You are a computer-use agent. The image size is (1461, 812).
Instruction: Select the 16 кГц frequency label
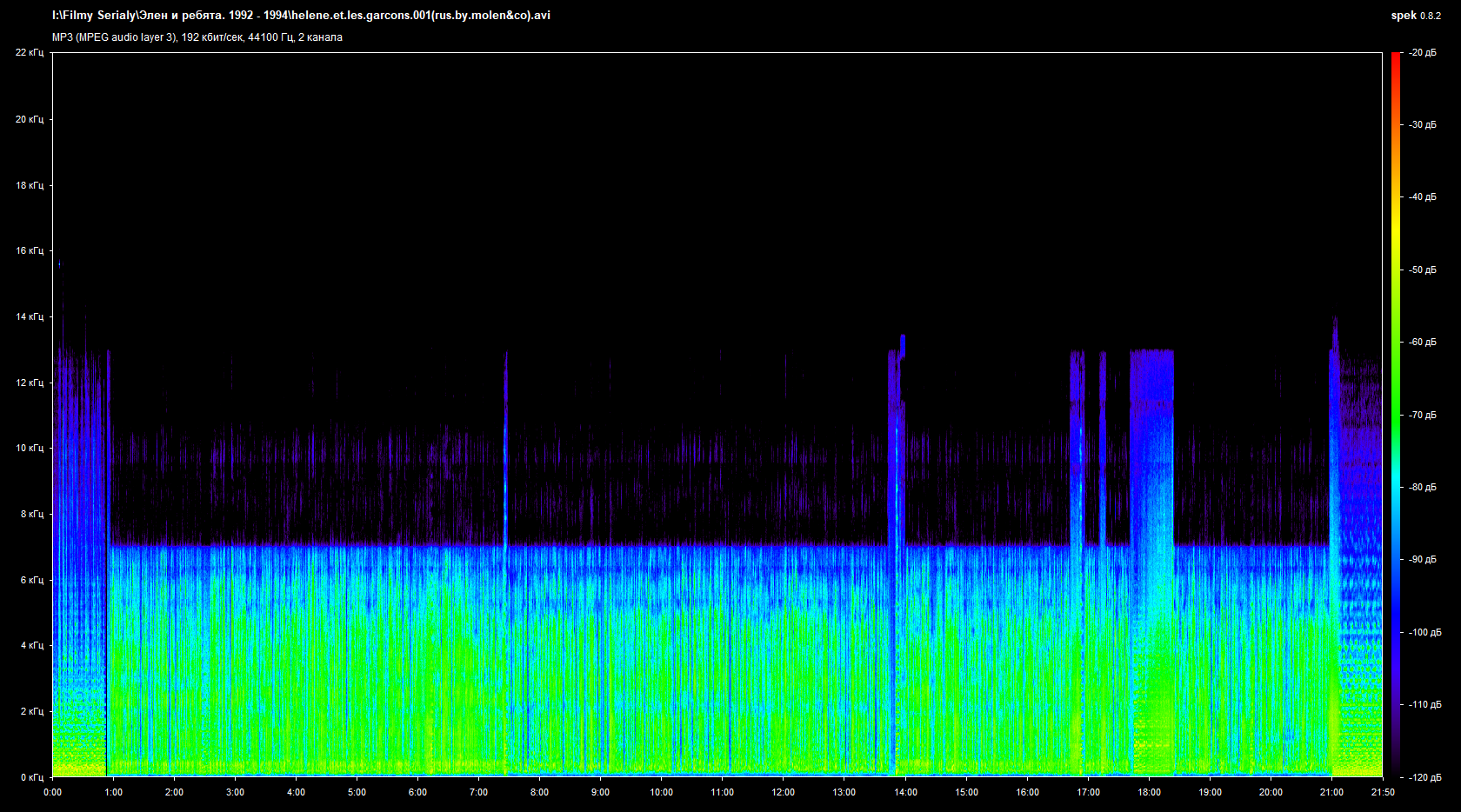click(29, 250)
